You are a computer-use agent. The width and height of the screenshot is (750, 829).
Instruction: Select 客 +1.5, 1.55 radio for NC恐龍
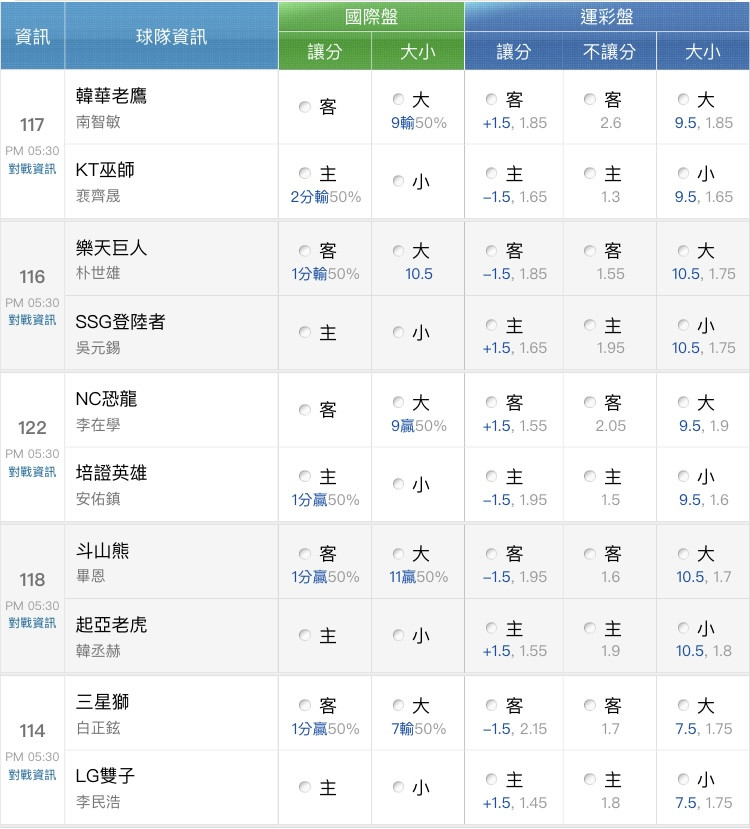492,402
